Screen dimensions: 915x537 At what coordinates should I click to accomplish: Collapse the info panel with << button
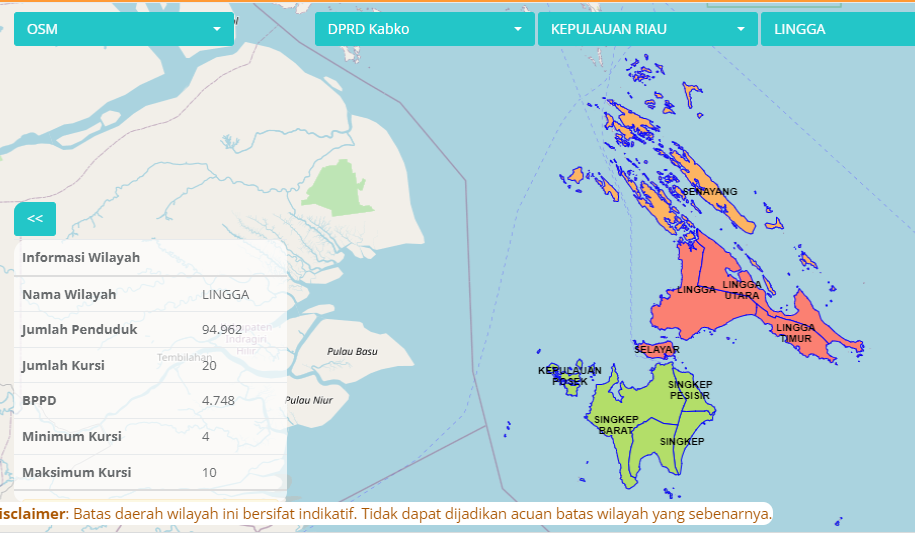click(x=35, y=218)
